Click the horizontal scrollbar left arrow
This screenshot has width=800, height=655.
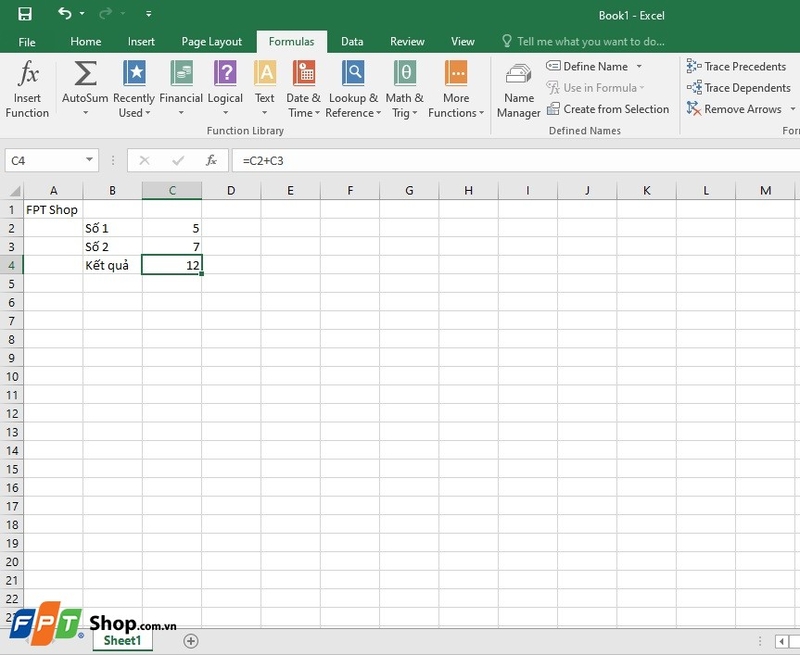point(782,641)
